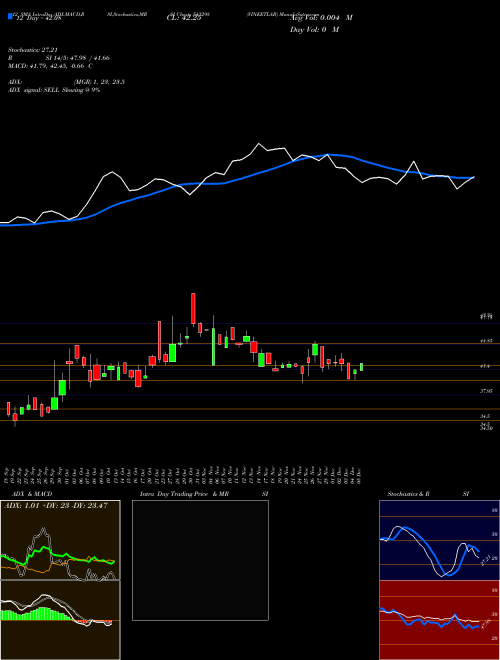Image resolution: width=500 pixels, height=660 pixels.
Task: Click the '(MGR) 1, 23, 23.5' ADX values
Action: (99, 82)
